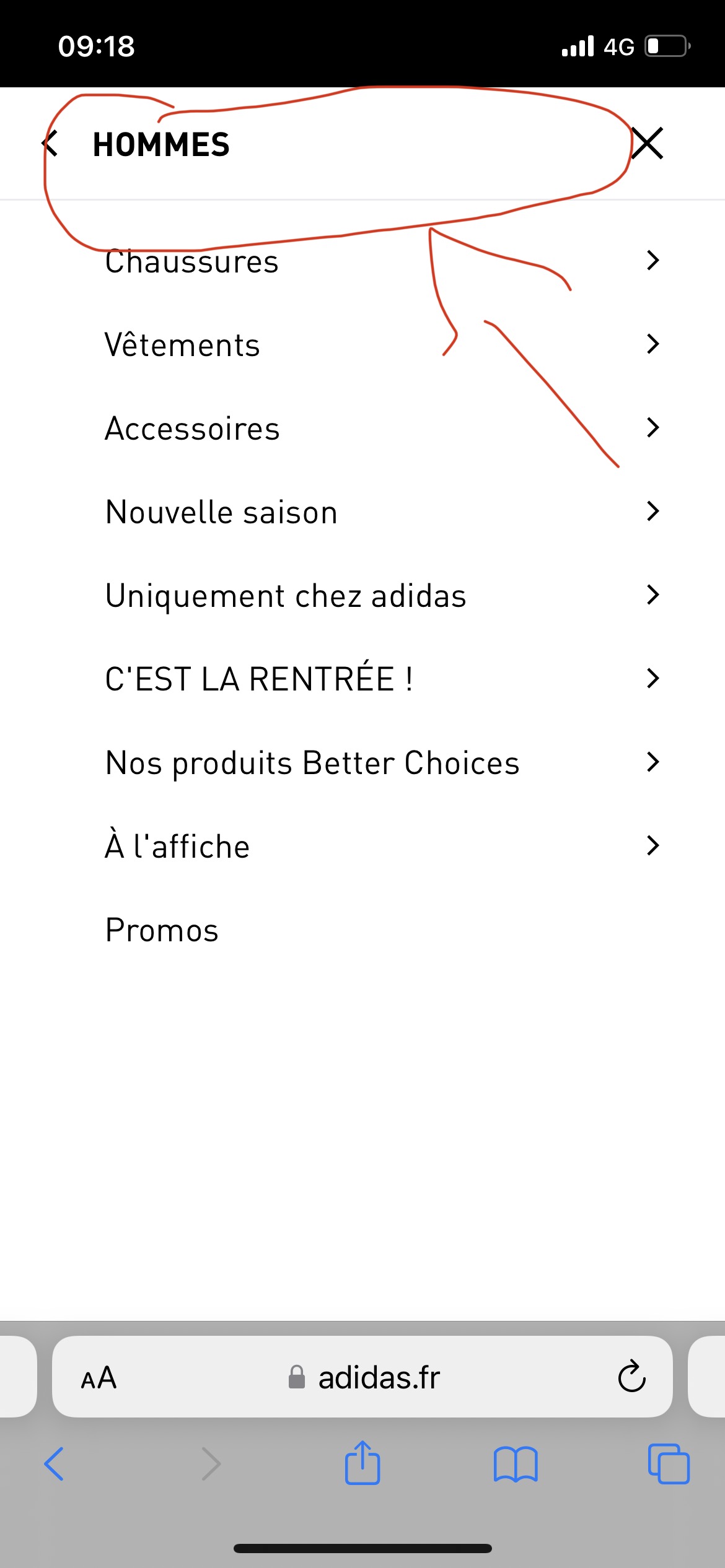Screen dimensions: 725x1568
Task: Open the Safari share sheet
Action: (362, 1463)
